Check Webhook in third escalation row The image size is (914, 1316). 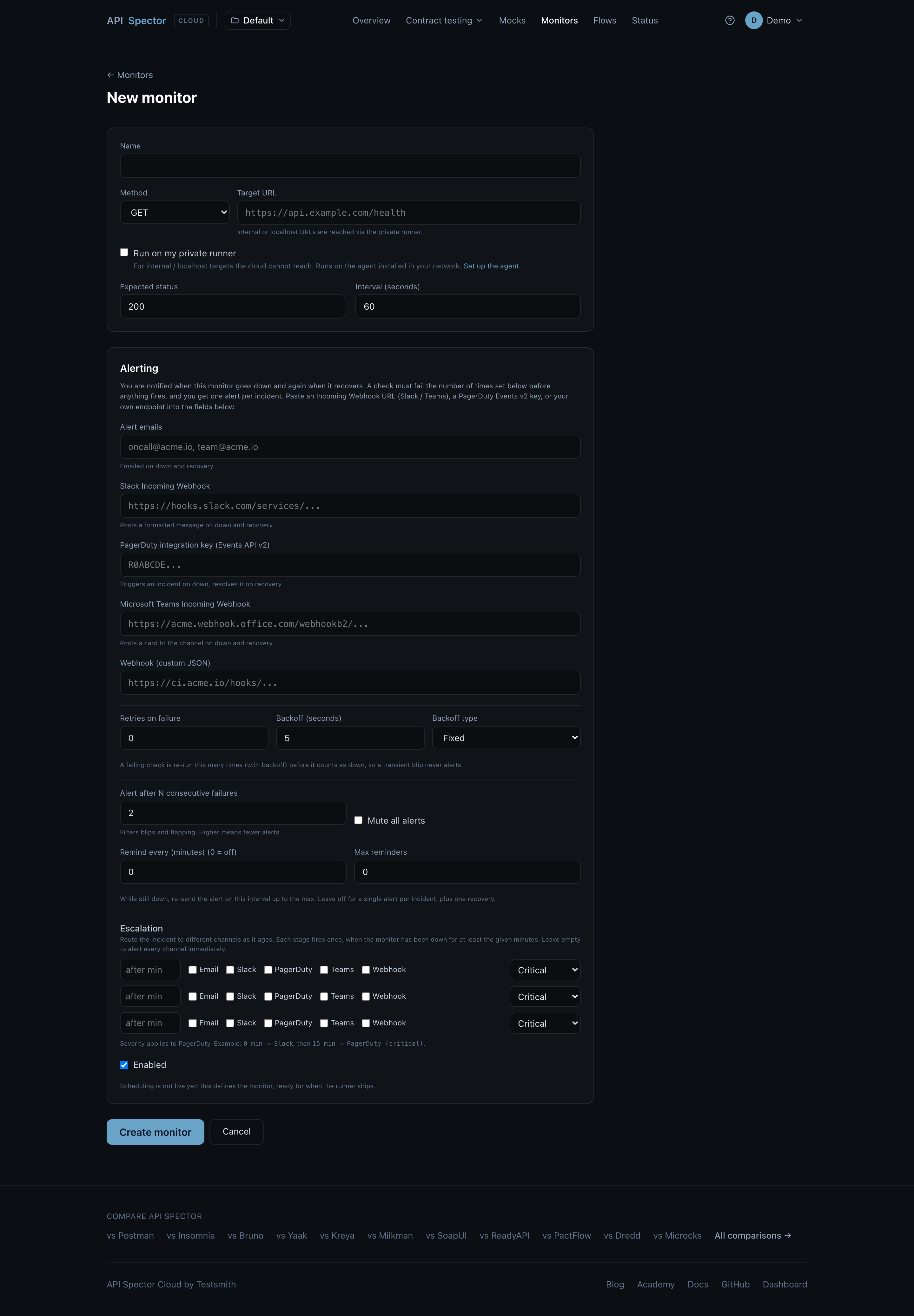point(366,1023)
